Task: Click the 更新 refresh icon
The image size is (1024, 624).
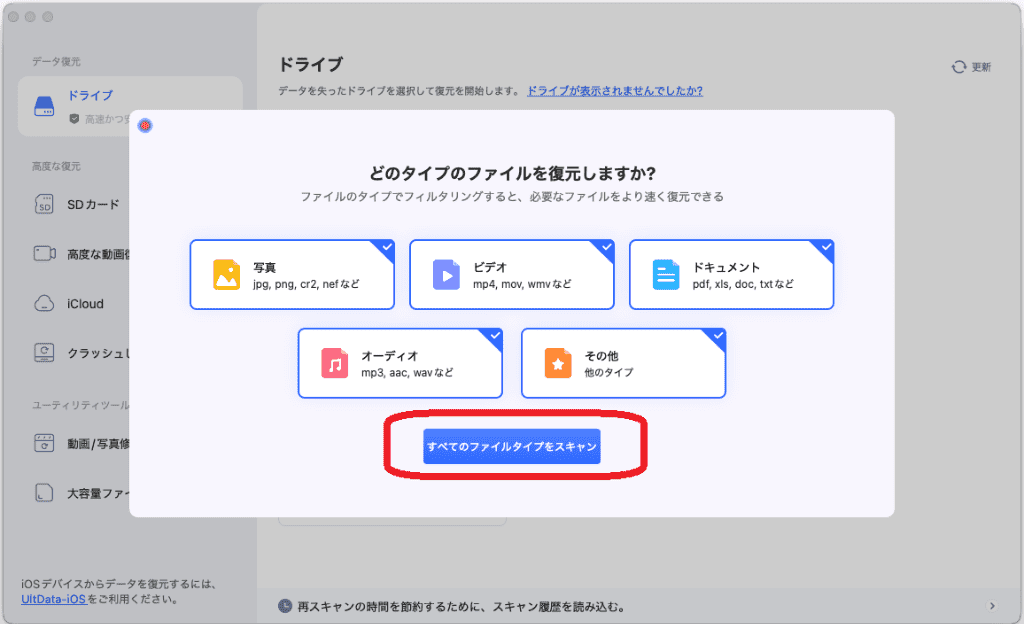Action: coord(959,67)
